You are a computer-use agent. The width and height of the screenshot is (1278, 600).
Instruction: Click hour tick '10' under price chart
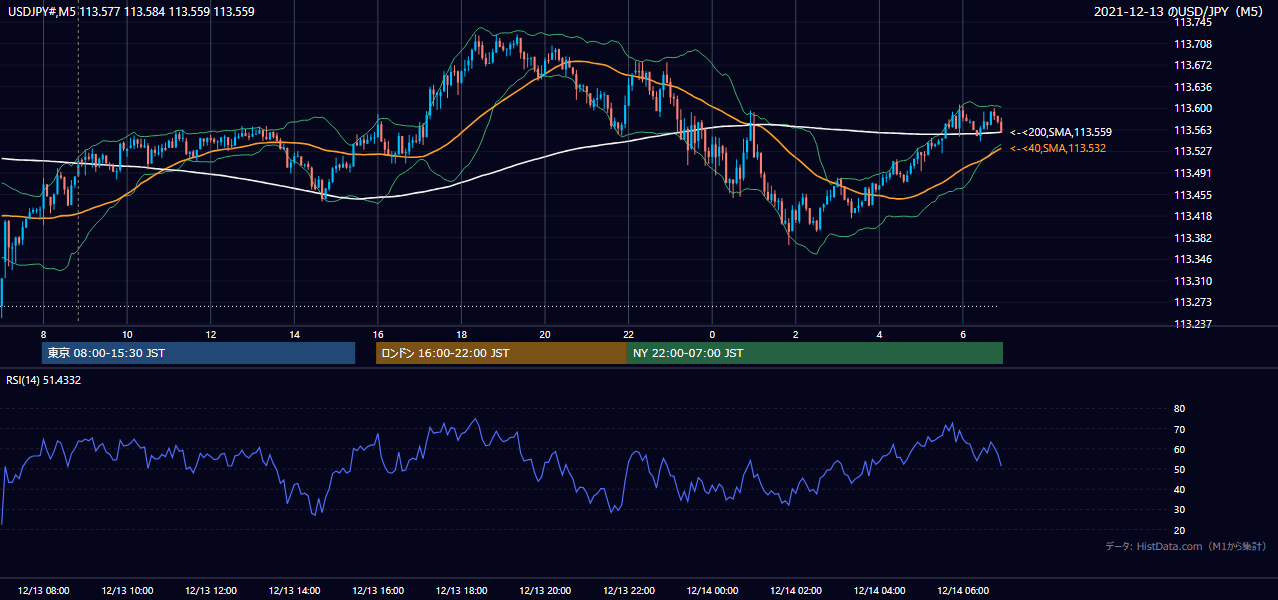point(127,334)
